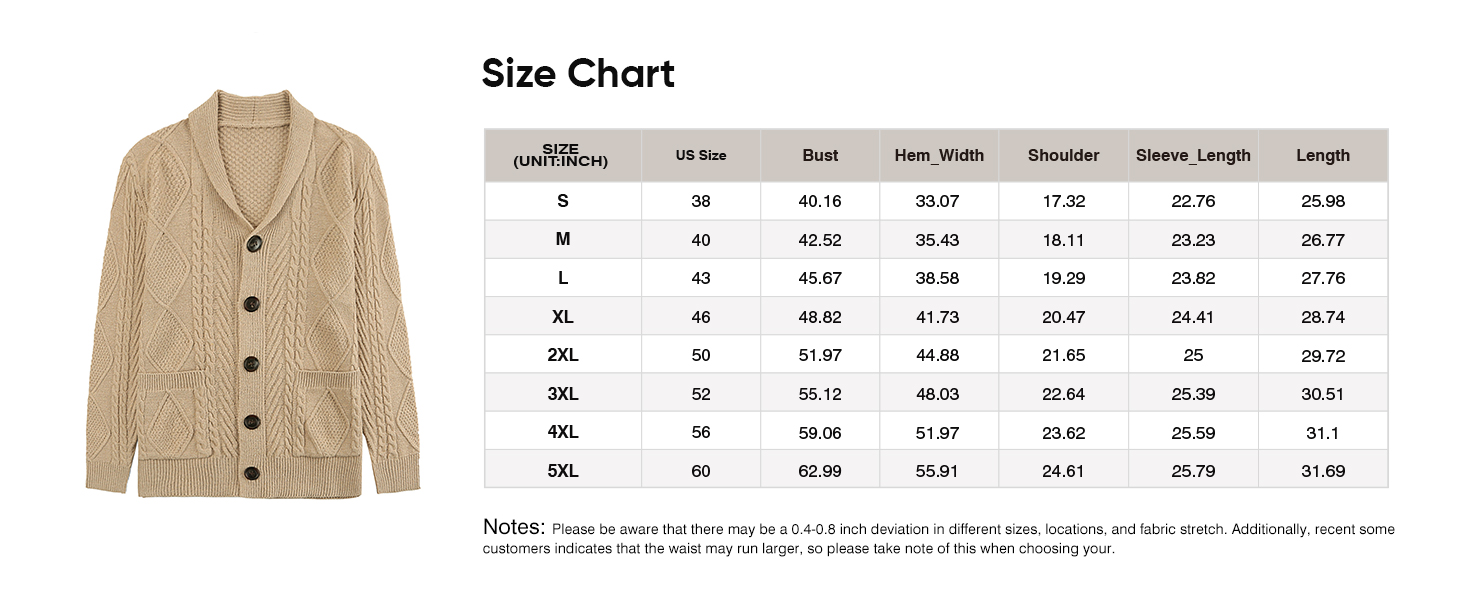
Task: Click the 2XL size row label
Action: [563, 356]
